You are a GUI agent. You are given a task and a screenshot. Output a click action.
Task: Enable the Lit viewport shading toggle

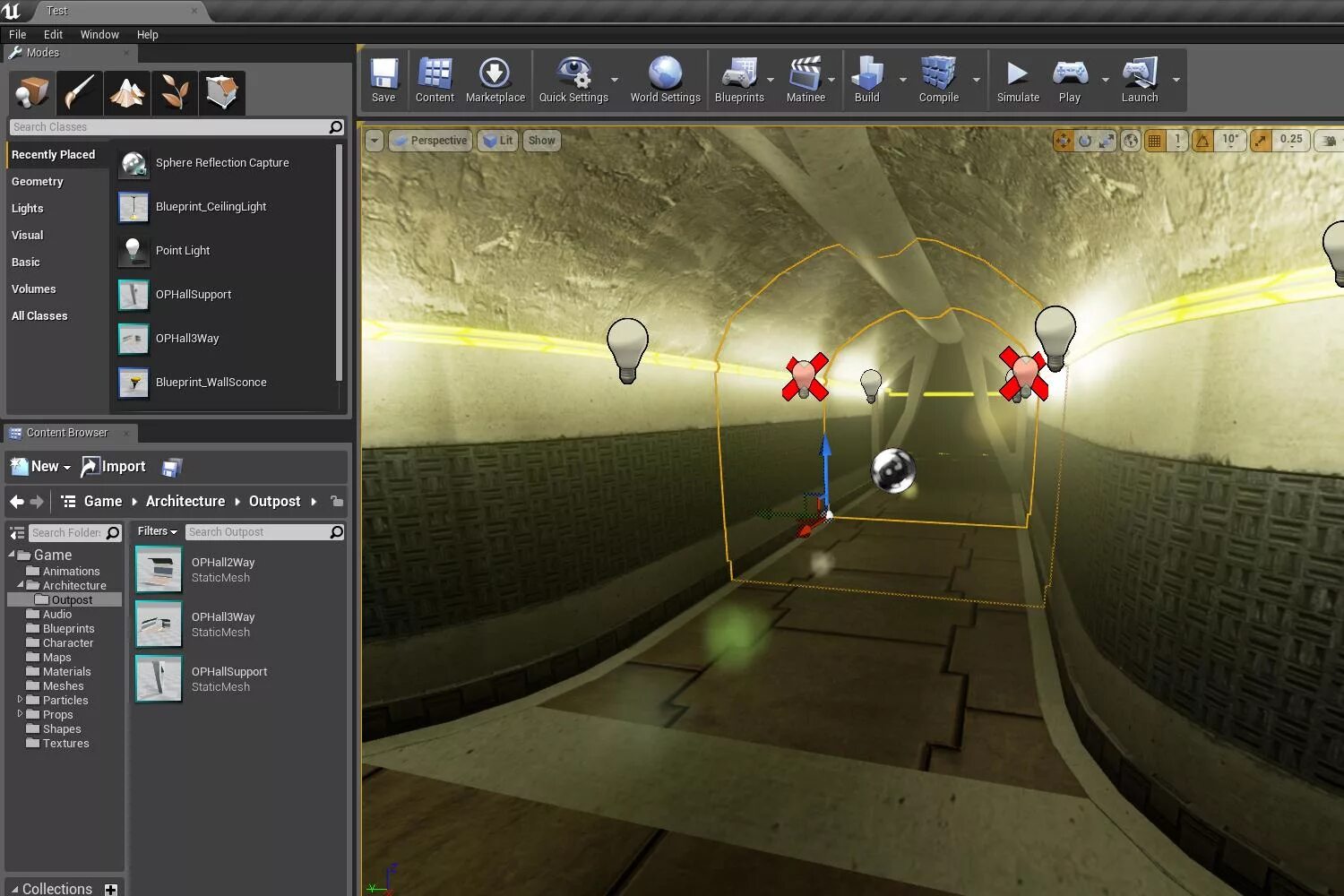tap(498, 140)
